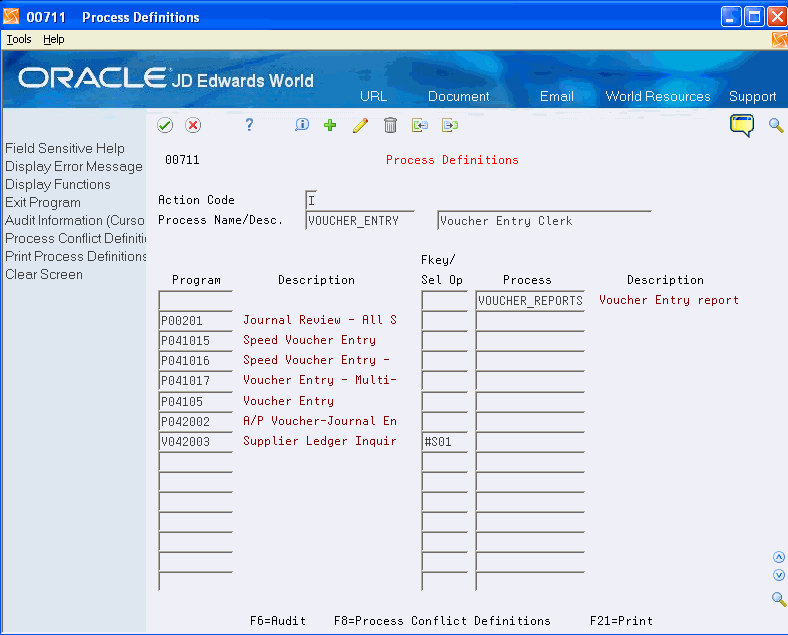Select Print Process Definitions in sidebar
Viewport: 788px width, 635px height.
tap(75, 256)
